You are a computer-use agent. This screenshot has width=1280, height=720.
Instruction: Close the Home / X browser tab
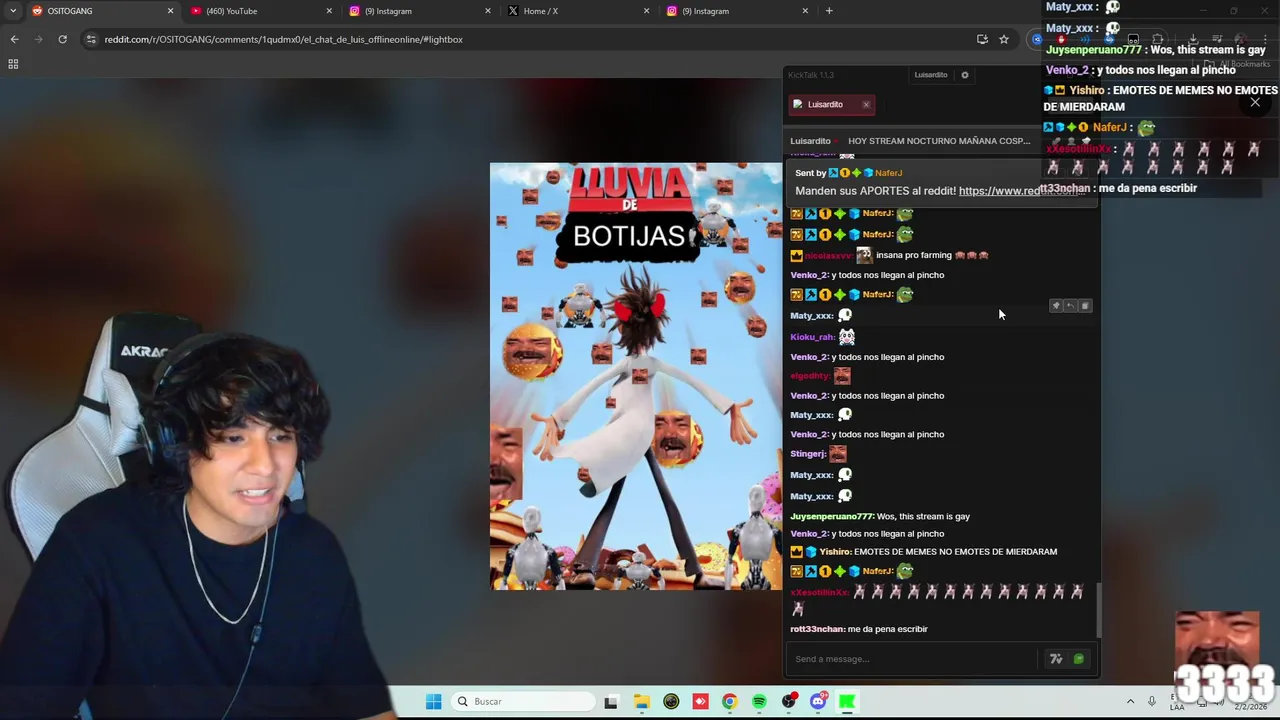tap(647, 11)
